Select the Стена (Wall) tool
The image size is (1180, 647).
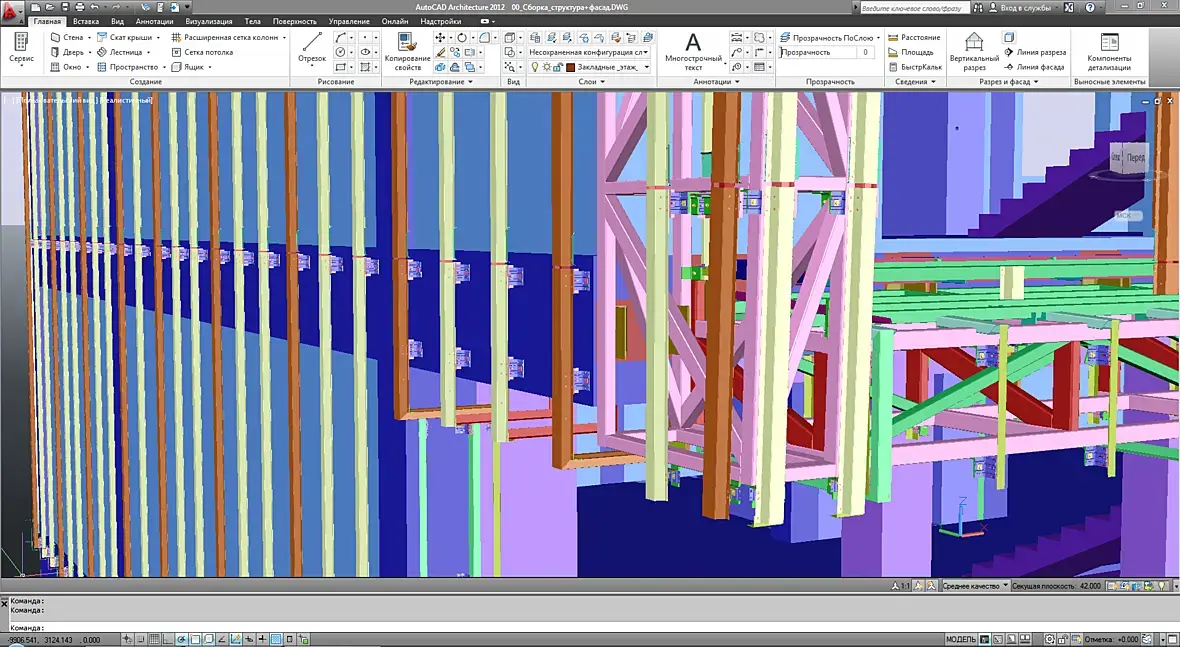pos(66,37)
